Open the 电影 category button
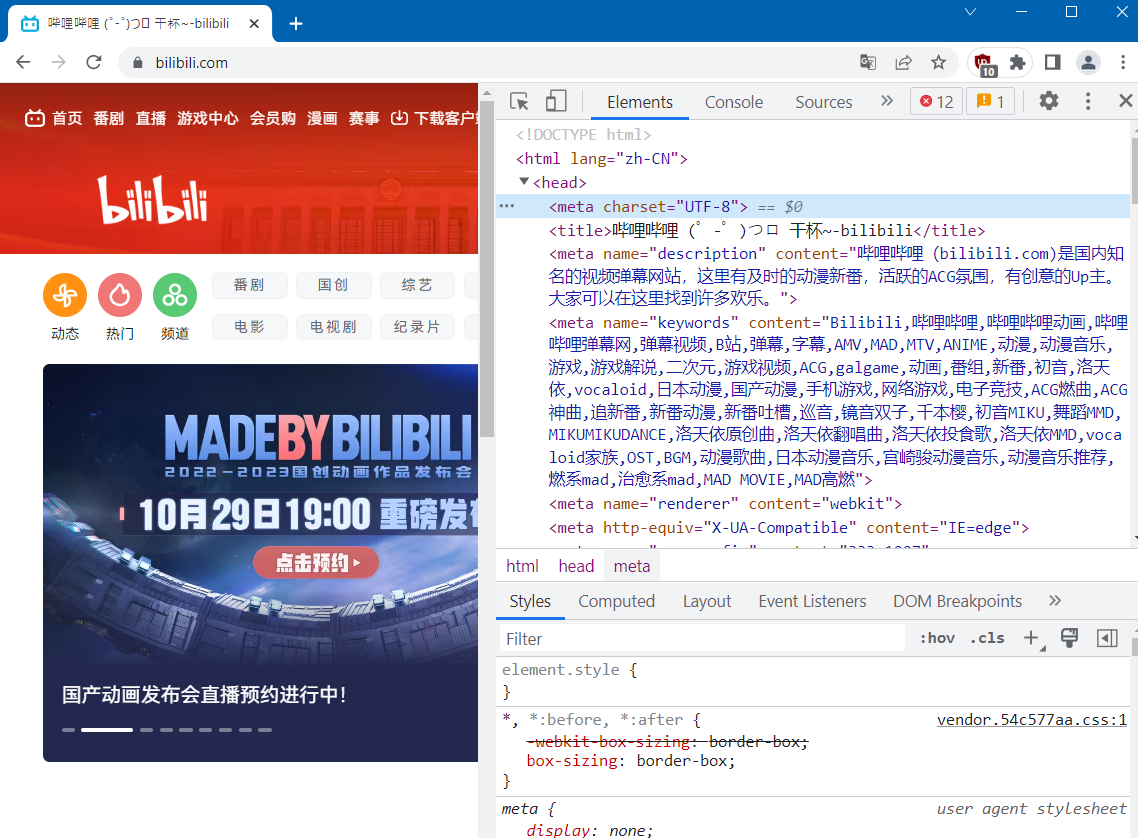This screenshot has width=1138, height=838. pos(250,327)
